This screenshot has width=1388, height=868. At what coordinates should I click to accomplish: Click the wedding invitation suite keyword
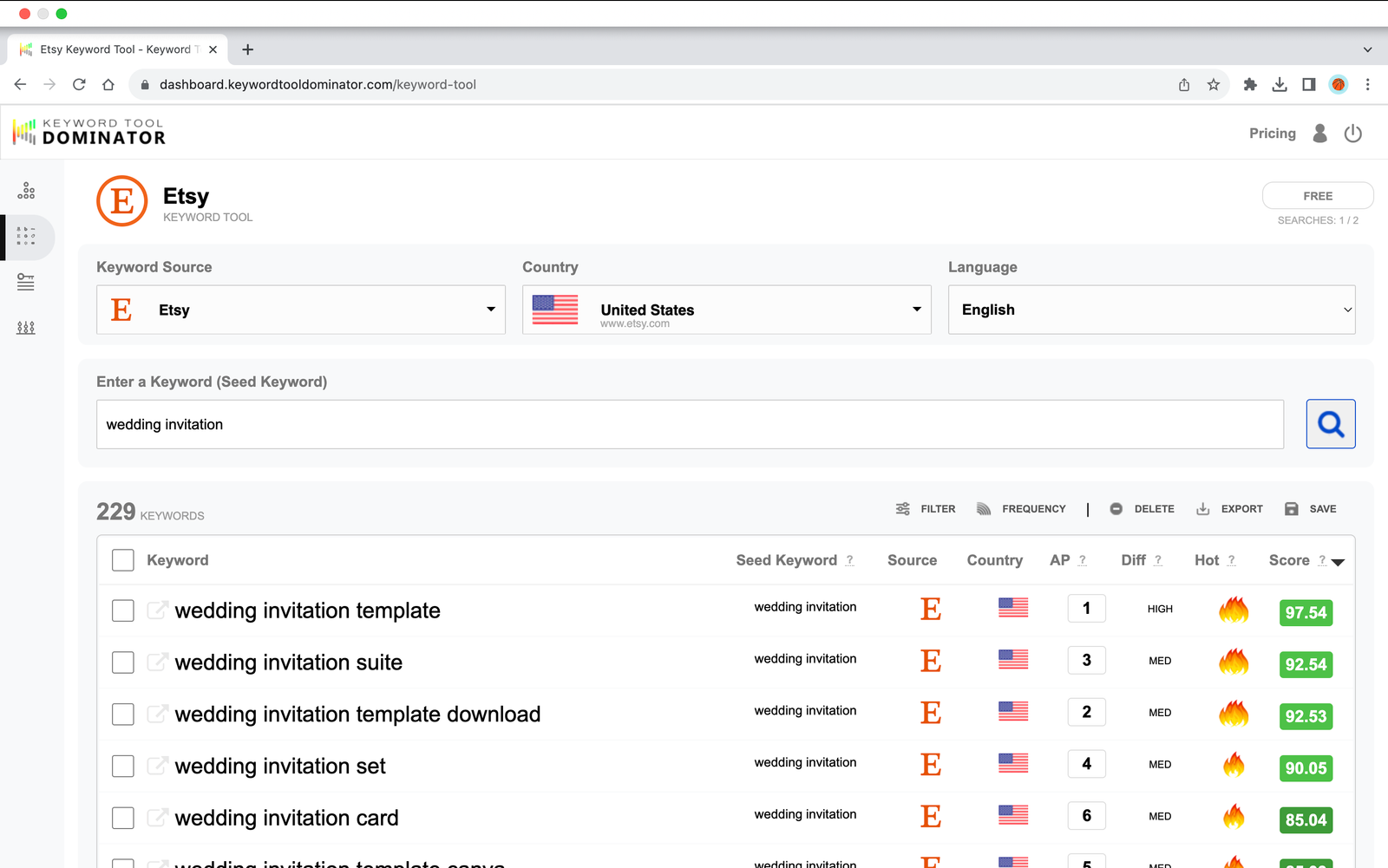[289, 662]
